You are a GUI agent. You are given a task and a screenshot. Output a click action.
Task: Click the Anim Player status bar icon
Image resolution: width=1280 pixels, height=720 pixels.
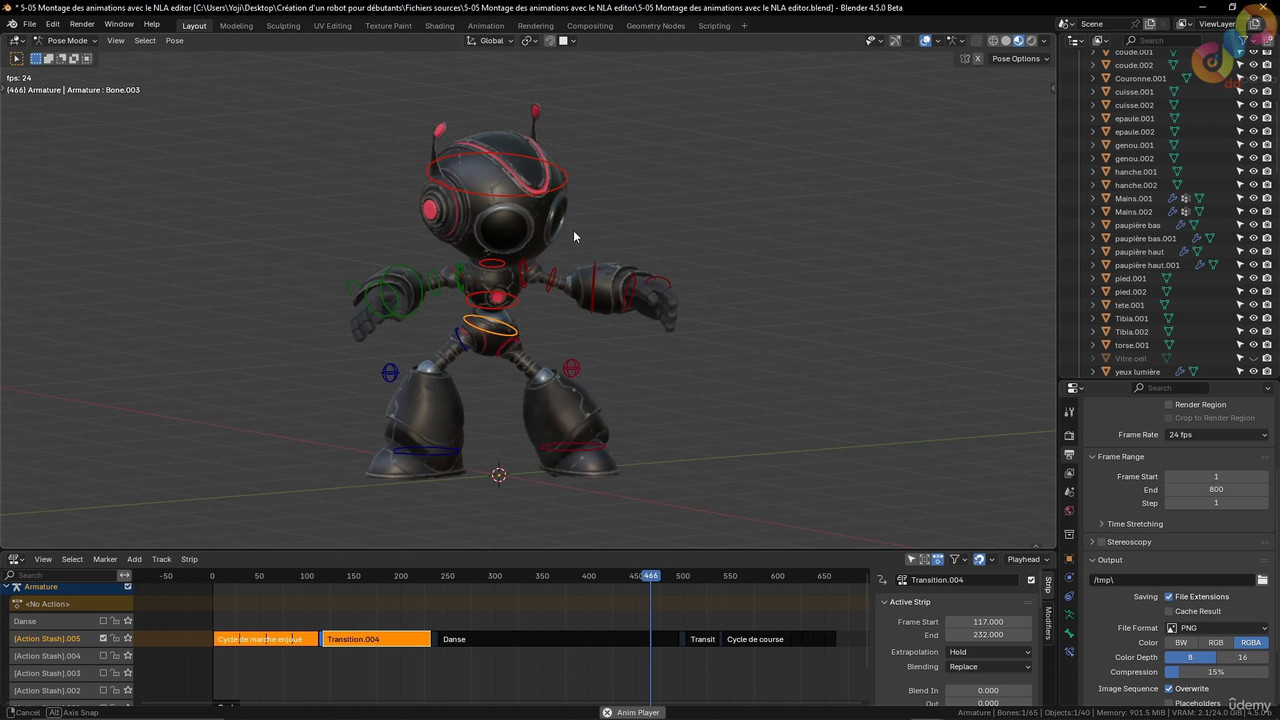[x=607, y=712]
